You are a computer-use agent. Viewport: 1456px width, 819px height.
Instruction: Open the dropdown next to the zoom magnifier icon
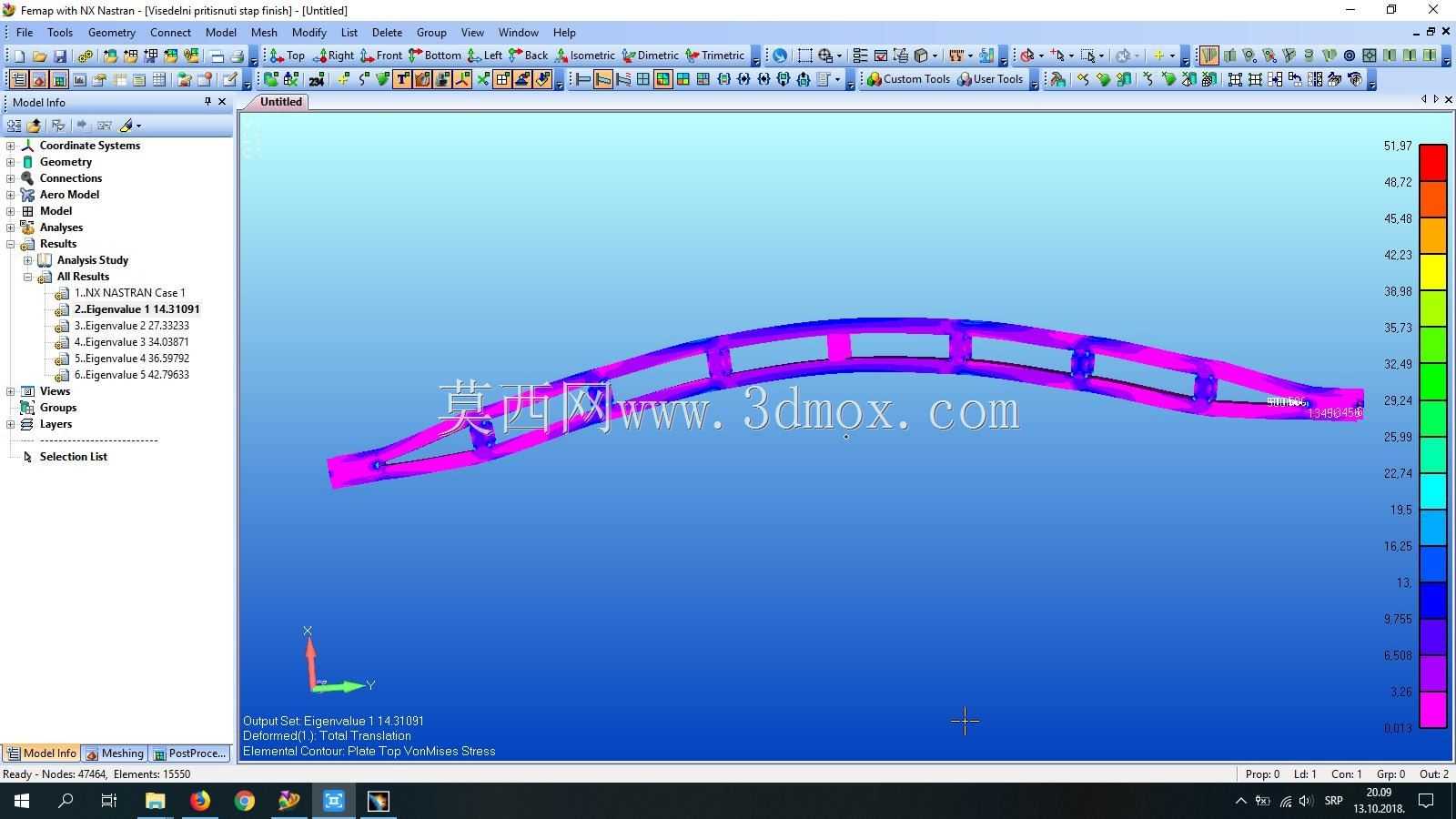click(x=839, y=56)
